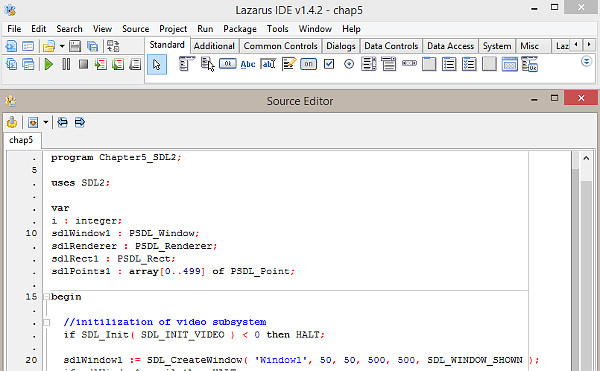Open the Project menu

[173, 29]
